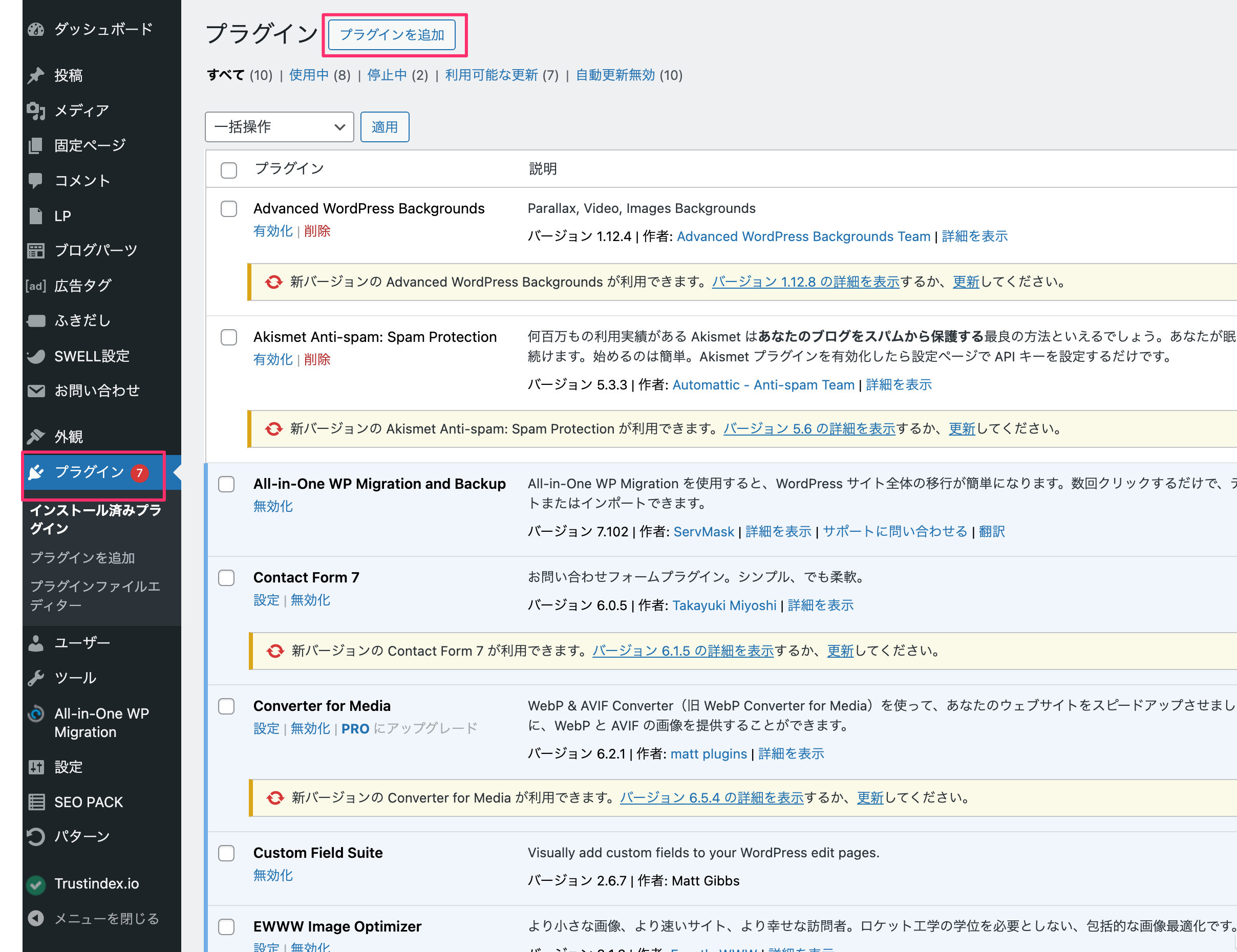Click the red update count badge on プラグイン
The width and height of the screenshot is (1237, 952).
[140, 473]
